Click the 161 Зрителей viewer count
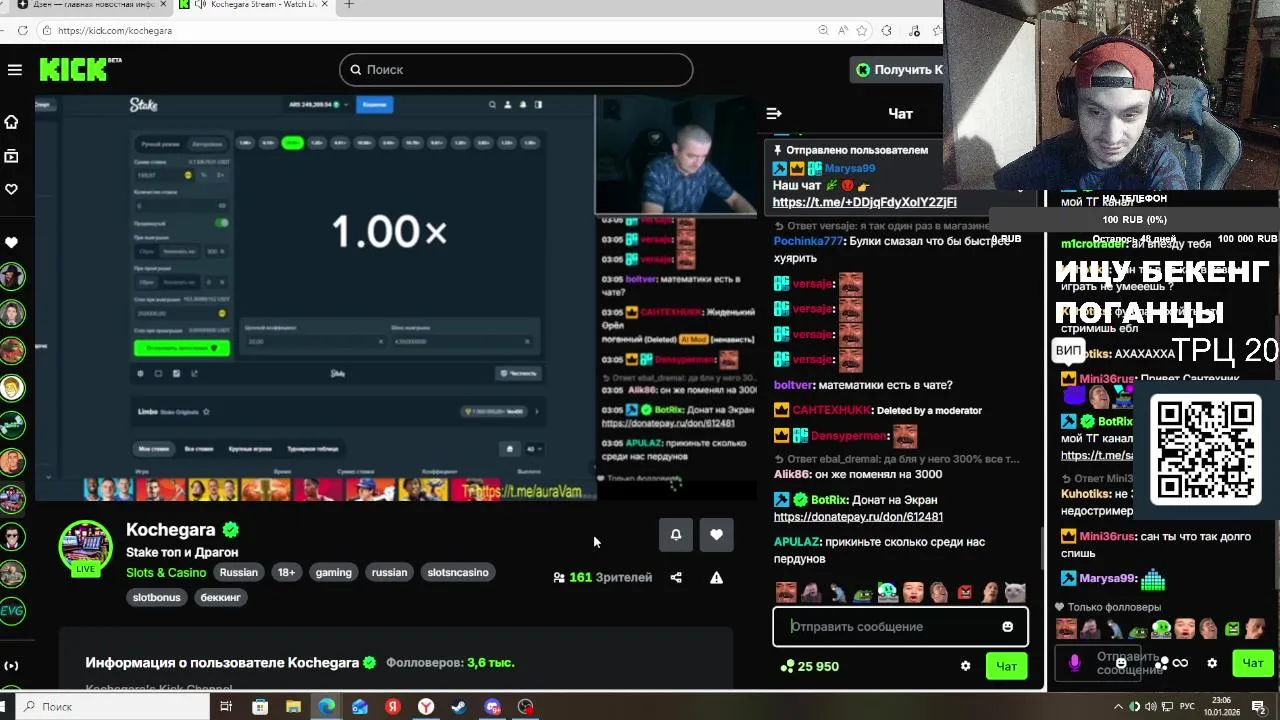The height and width of the screenshot is (720, 1280). pyautogui.click(x=602, y=577)
